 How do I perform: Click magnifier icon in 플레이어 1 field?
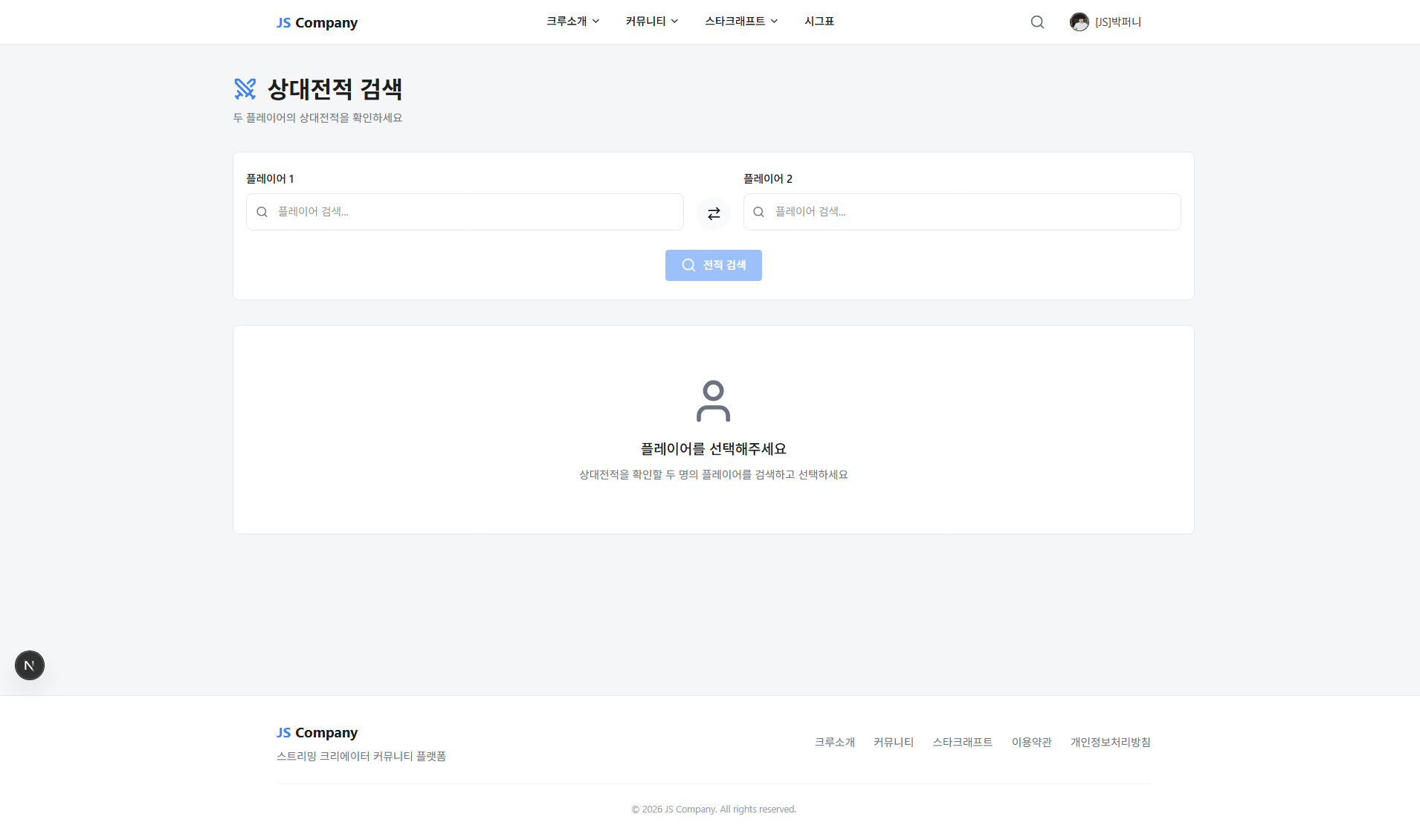[x=262, y=213]
